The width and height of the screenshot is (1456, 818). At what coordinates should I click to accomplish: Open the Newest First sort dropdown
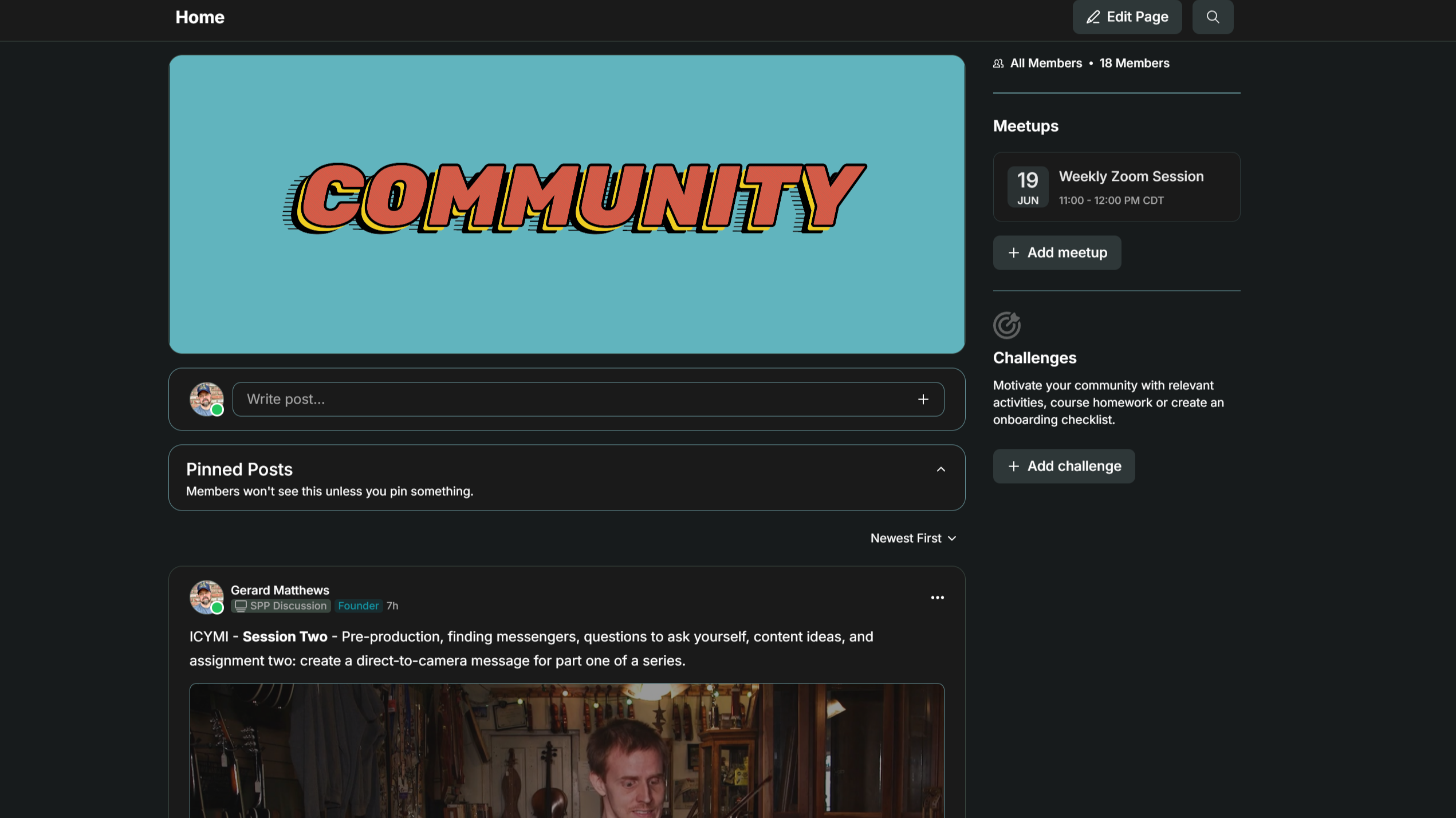coord(913,539)
